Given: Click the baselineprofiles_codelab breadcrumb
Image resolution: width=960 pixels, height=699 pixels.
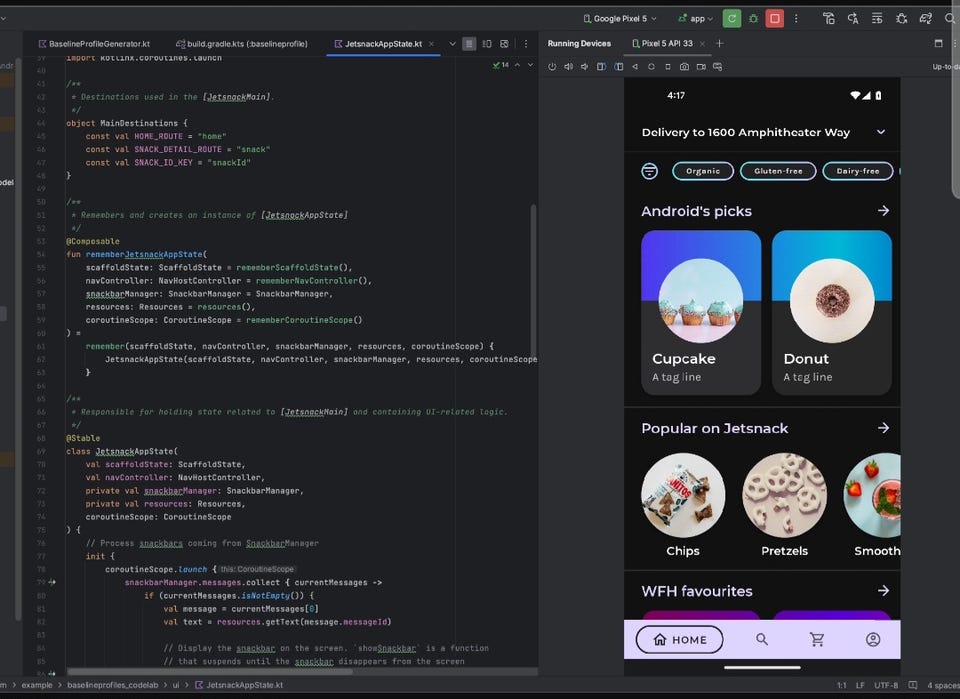Looking at the screenshot, I should tap(113, 685).
